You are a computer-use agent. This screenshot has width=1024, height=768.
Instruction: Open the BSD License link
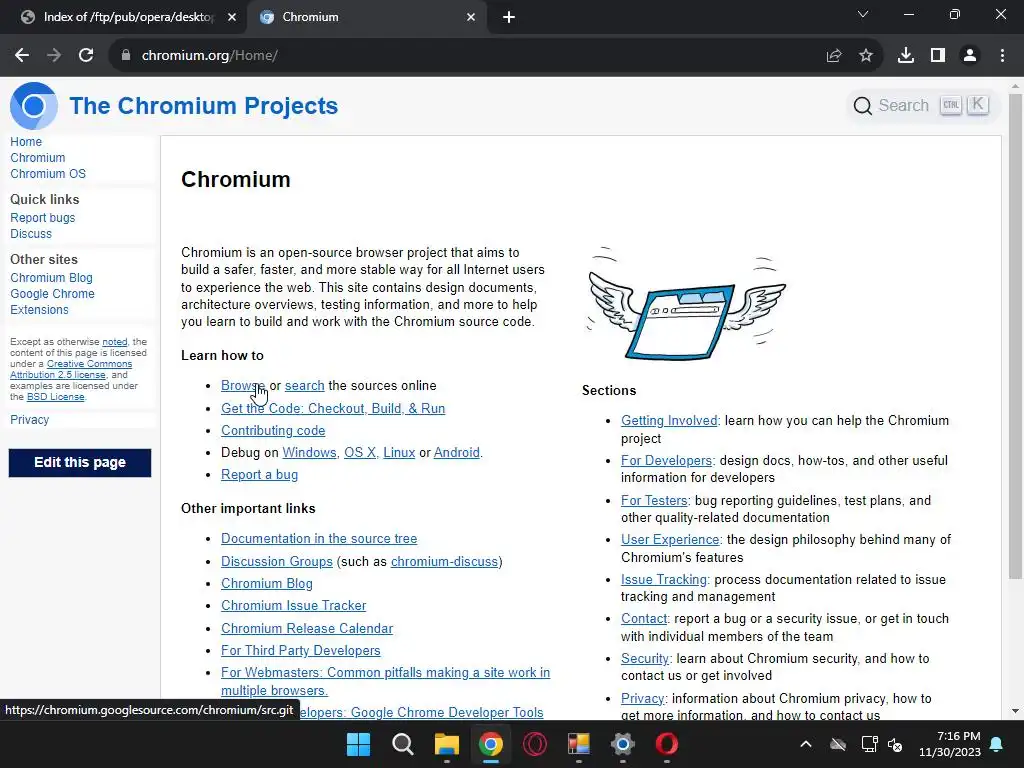[x=56, y=397]
